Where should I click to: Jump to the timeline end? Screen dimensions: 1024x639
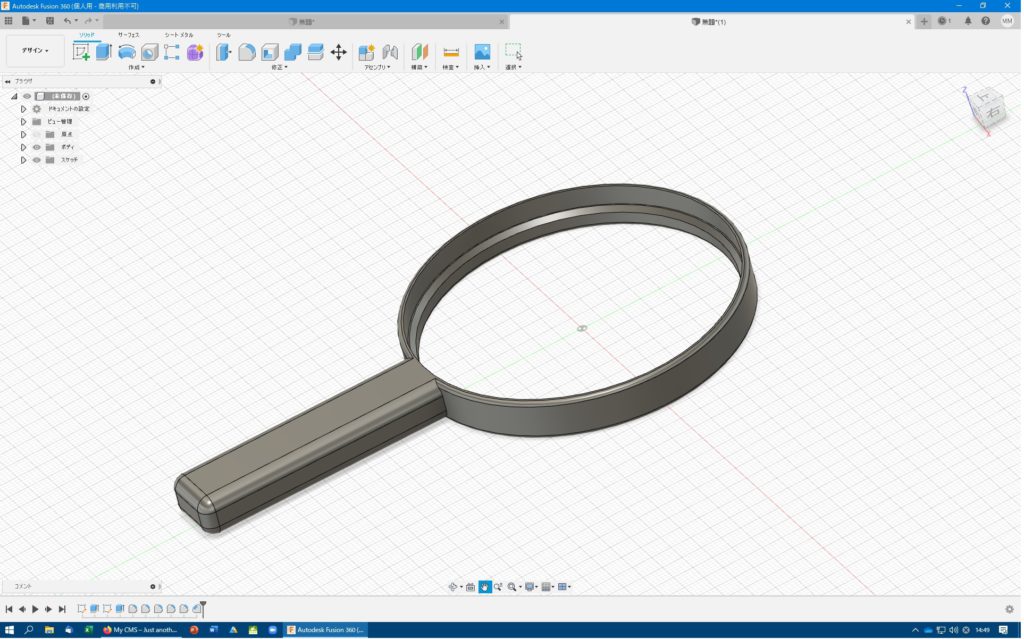point(62,609)
